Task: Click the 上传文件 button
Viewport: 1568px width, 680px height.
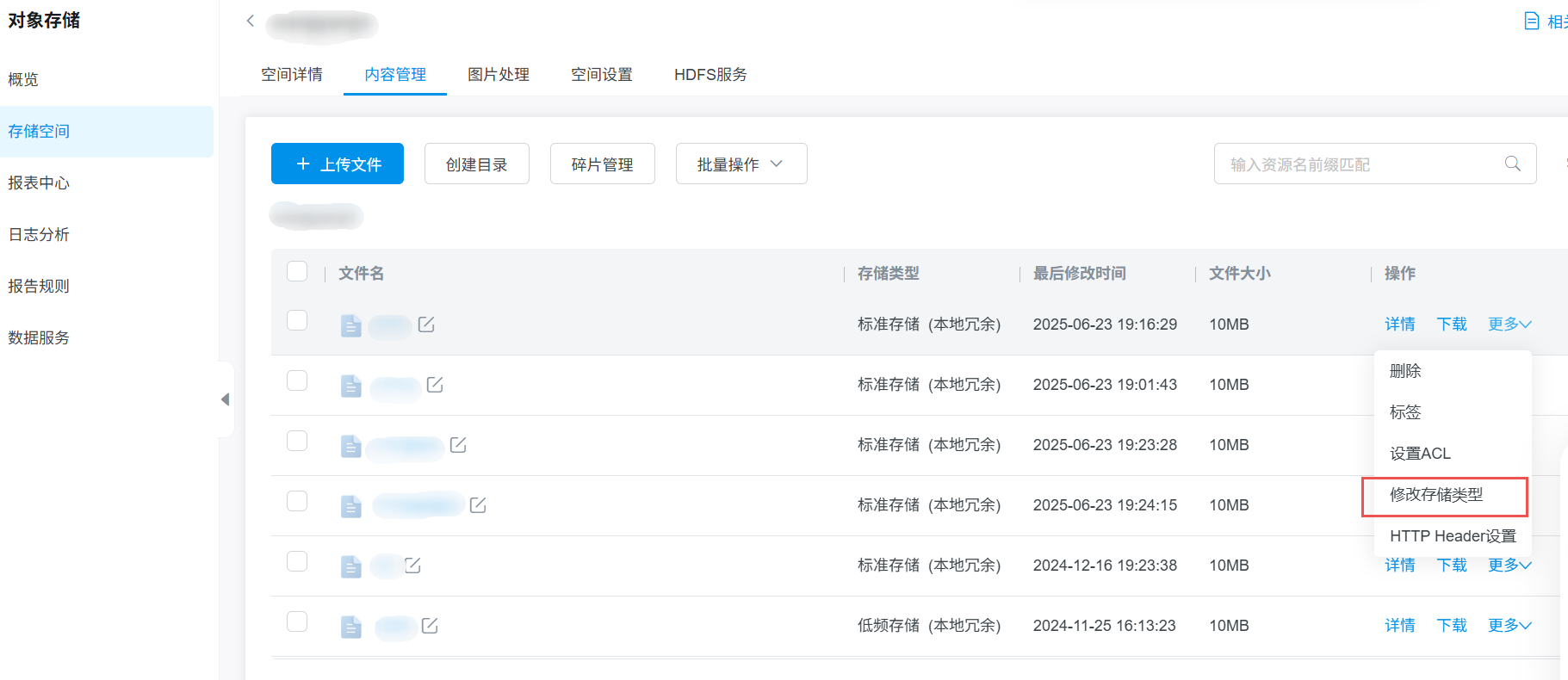Action: 338,164
